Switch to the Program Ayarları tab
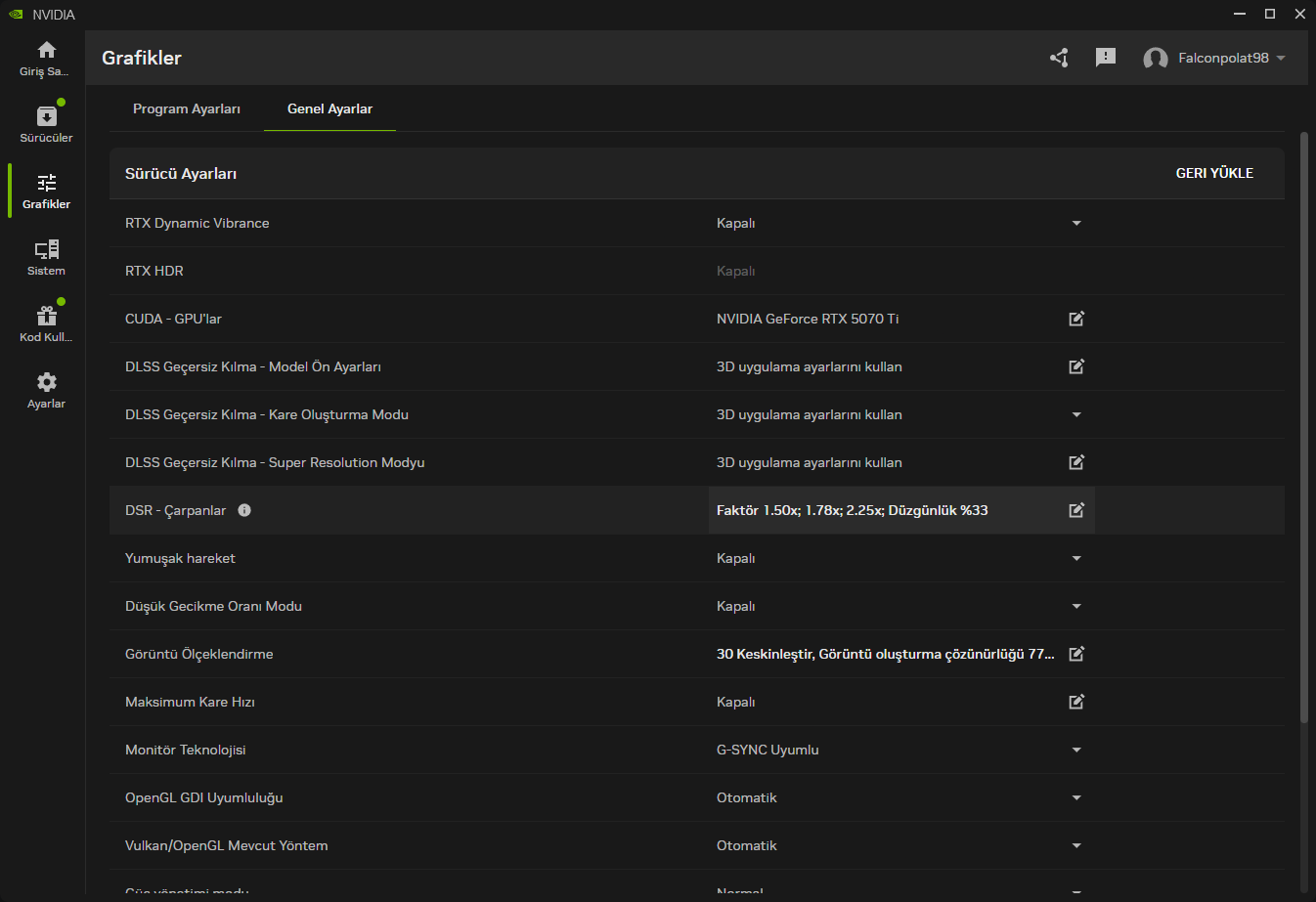1316x902 pixels. pyautogui.click(x=187, y=108)
